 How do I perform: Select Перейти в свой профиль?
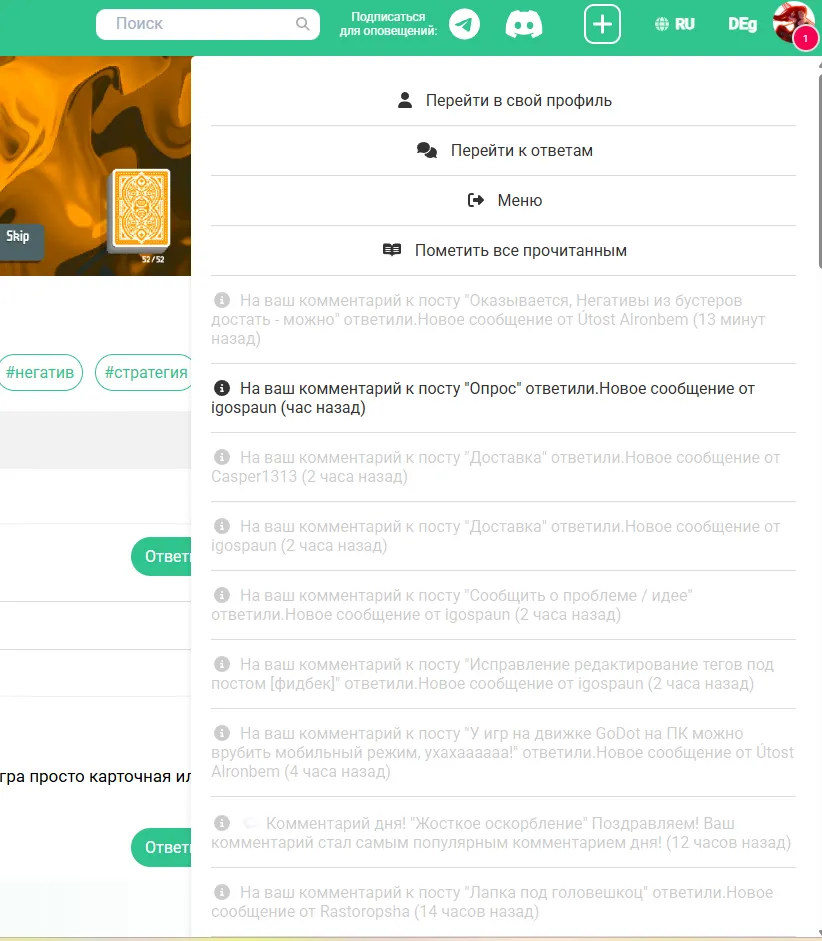(503, 101)
